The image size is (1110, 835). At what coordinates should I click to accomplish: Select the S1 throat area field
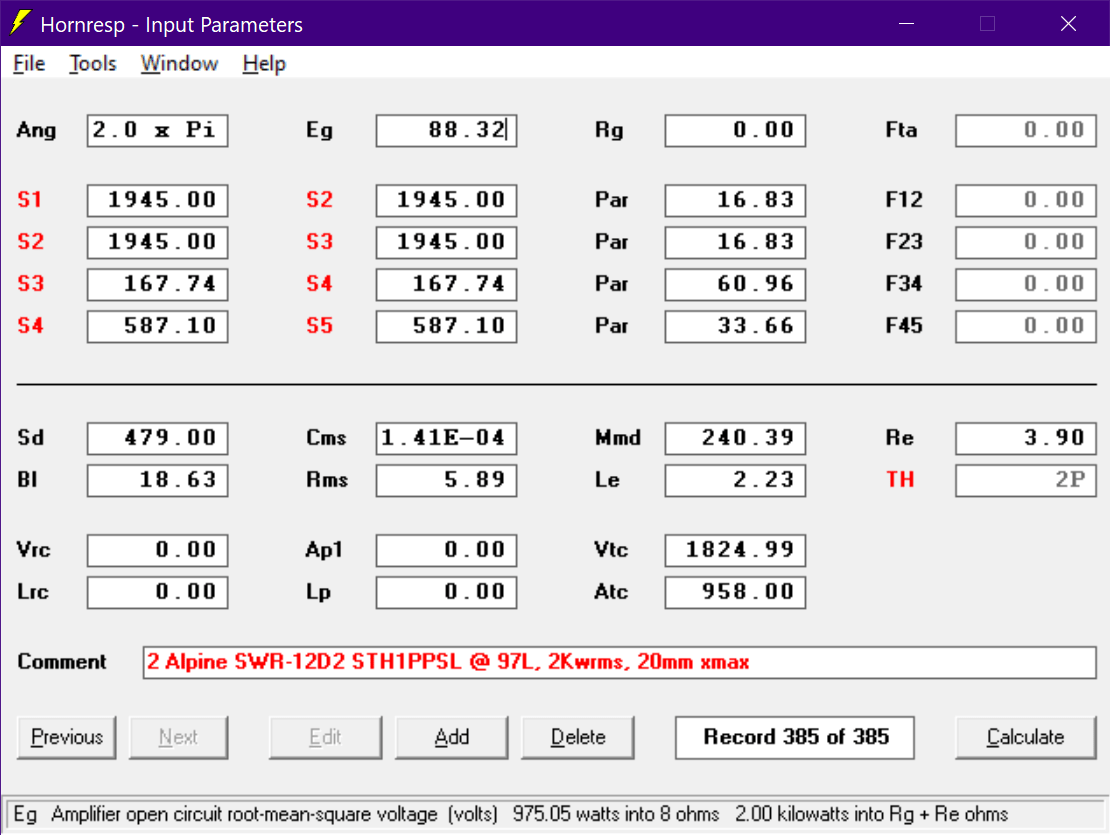157,200
